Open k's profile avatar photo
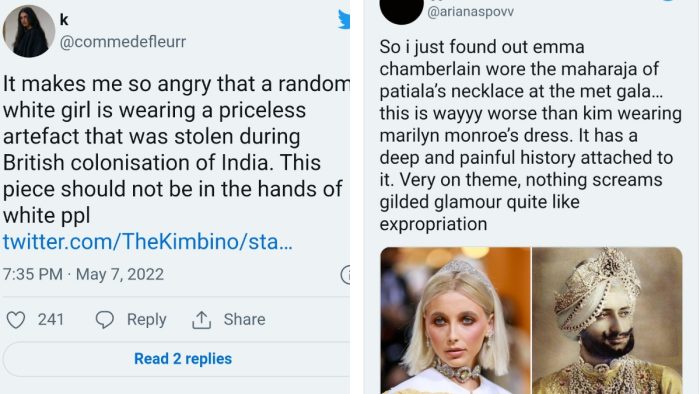Viewport: 700px width, 394px height. [x=29, y=31]
